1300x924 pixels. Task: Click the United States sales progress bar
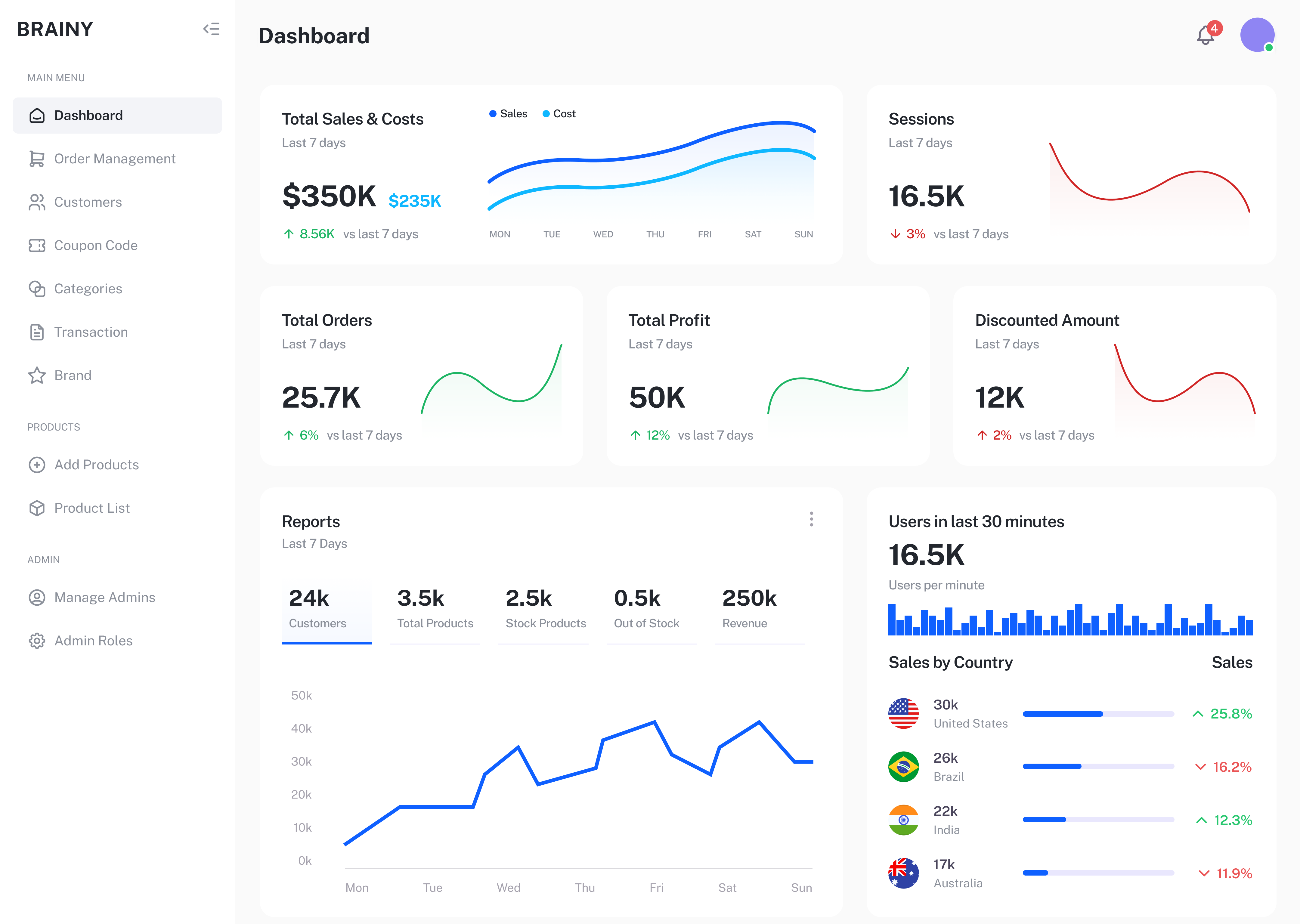coord(1098,713)
